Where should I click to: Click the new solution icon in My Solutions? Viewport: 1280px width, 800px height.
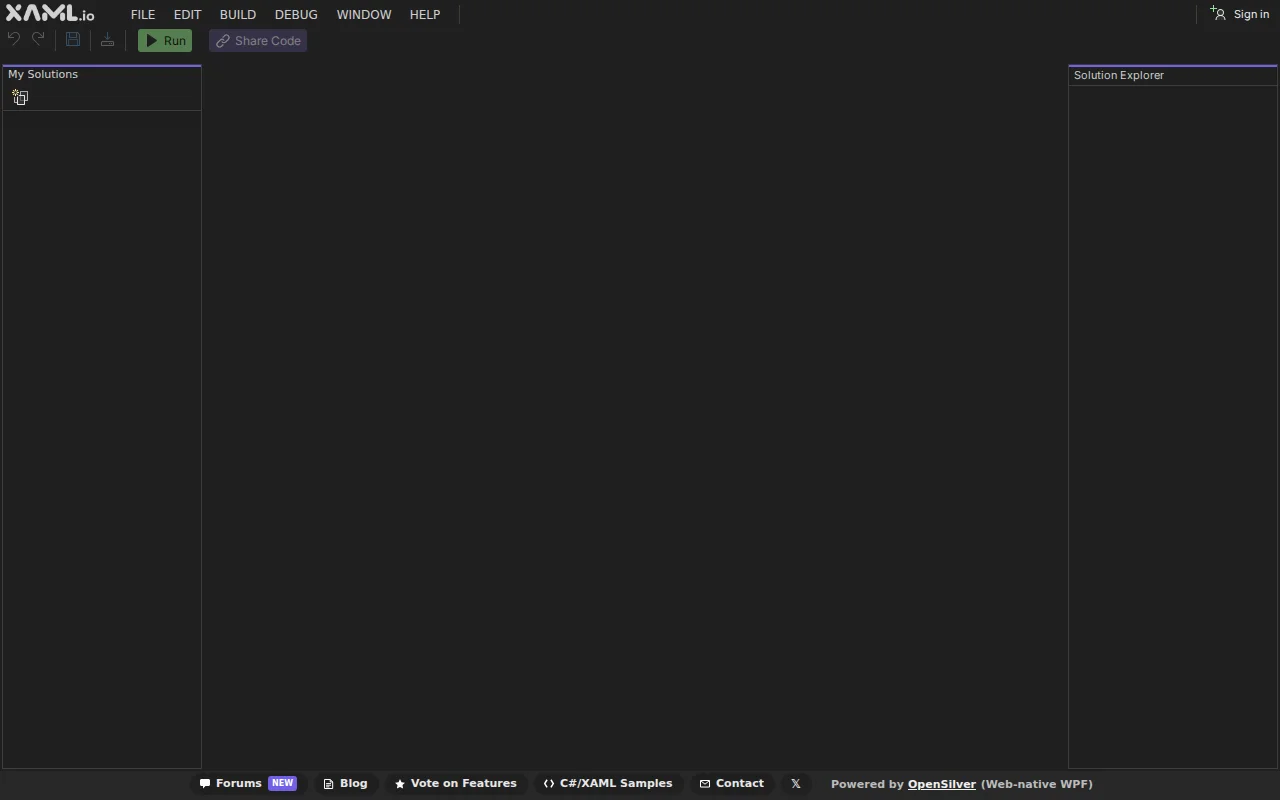pyautogui.click(x=20, y=97)
